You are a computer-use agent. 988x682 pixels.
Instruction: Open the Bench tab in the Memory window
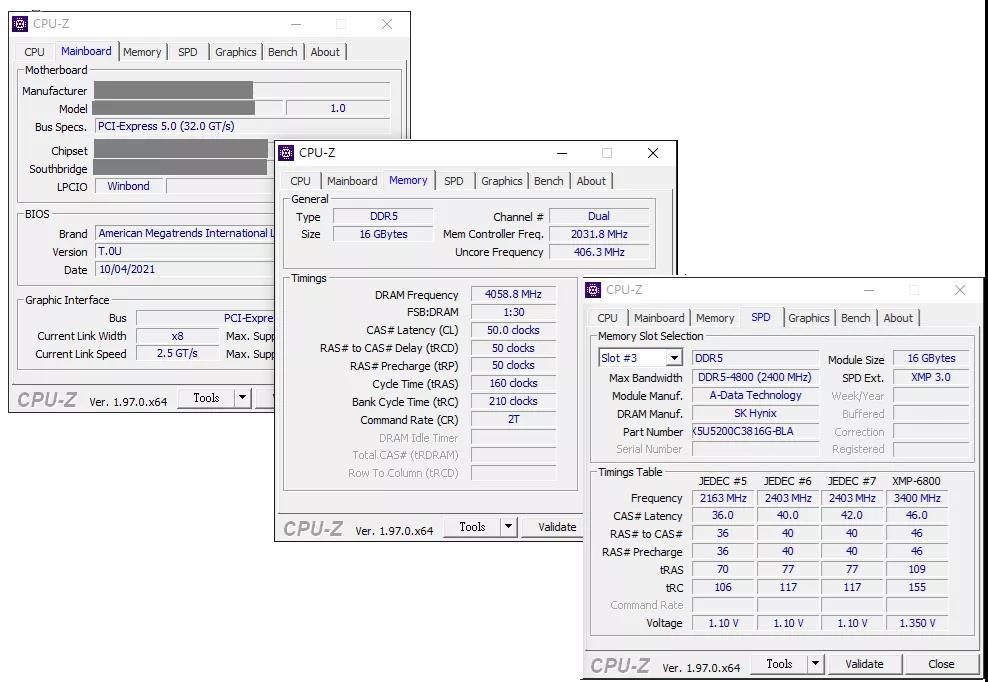coord(548,181)
